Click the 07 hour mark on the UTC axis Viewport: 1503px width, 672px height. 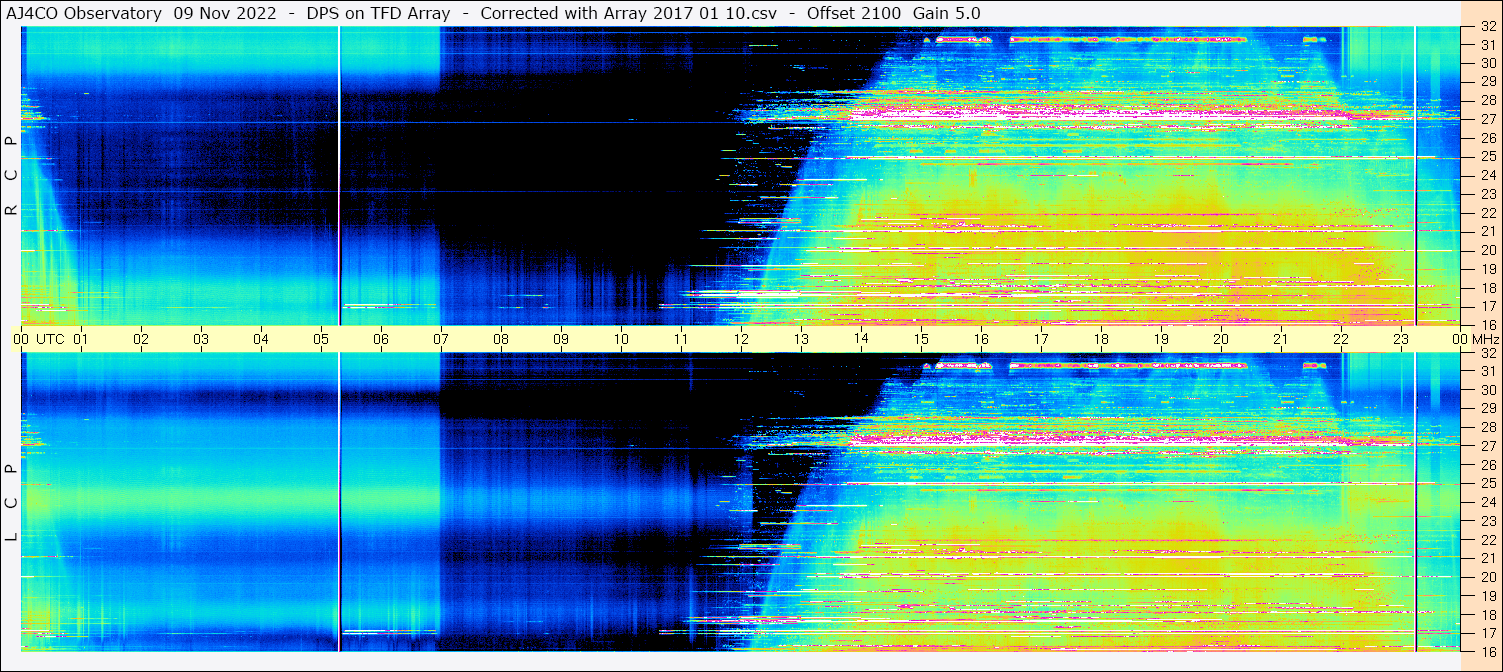pyautogui.click(x=441, y=339)
